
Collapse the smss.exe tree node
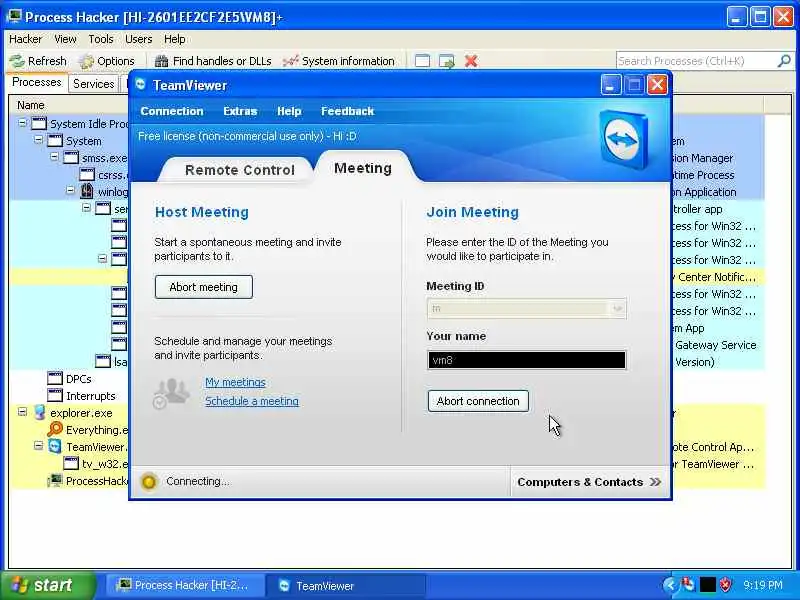(x=54, y=156)
